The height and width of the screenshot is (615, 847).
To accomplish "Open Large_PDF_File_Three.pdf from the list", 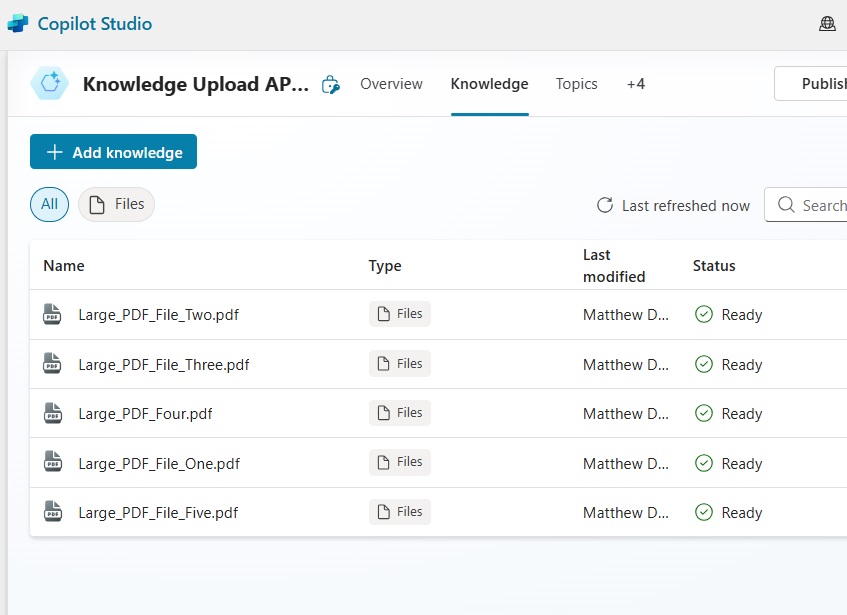I will [164, 364].
